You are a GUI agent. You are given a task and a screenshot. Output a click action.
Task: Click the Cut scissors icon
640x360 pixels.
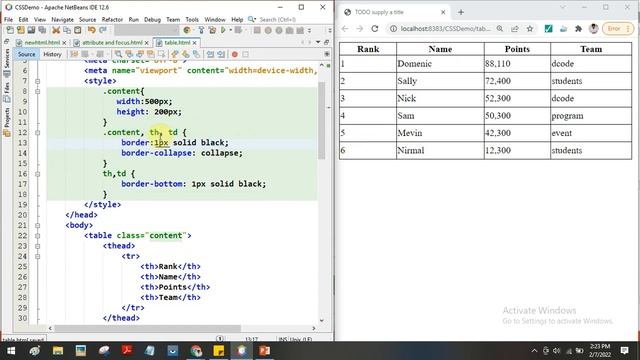pyautogui.click(x=56, y=30)
